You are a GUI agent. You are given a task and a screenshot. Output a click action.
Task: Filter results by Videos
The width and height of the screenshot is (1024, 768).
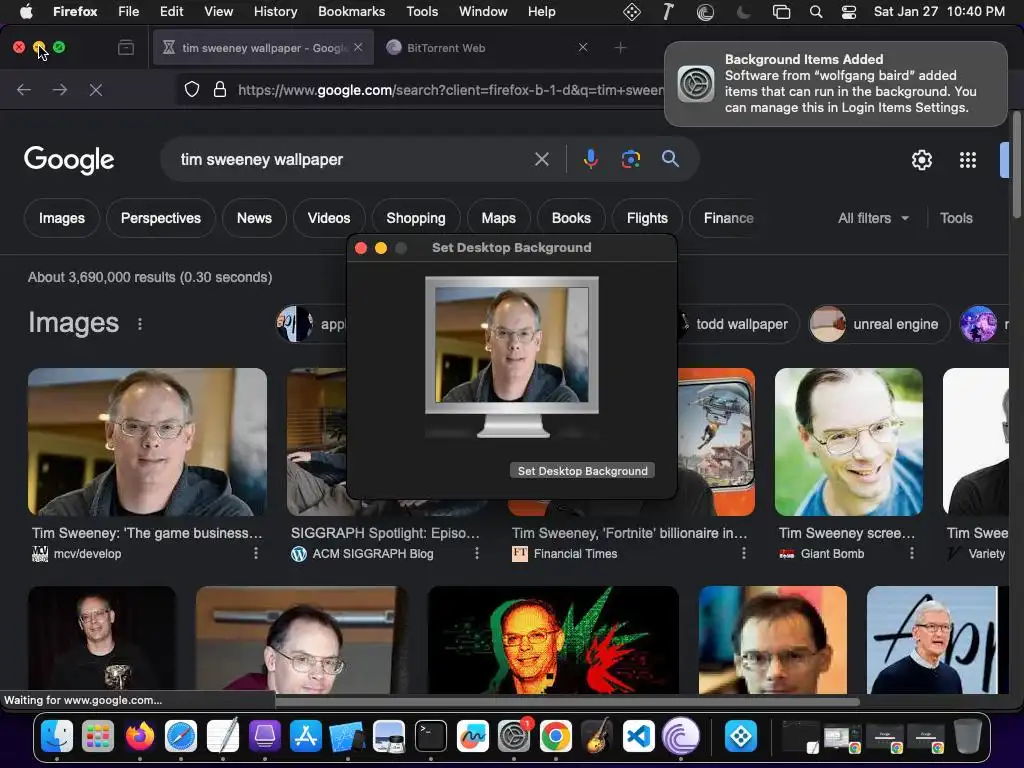click(x=328, y=218)
